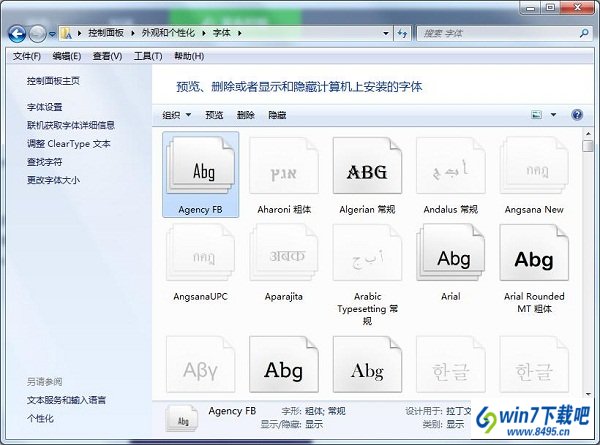Select the AngsanaUPC font icon
This screenshot has height=445, width=600.
[x=201, y=253]
